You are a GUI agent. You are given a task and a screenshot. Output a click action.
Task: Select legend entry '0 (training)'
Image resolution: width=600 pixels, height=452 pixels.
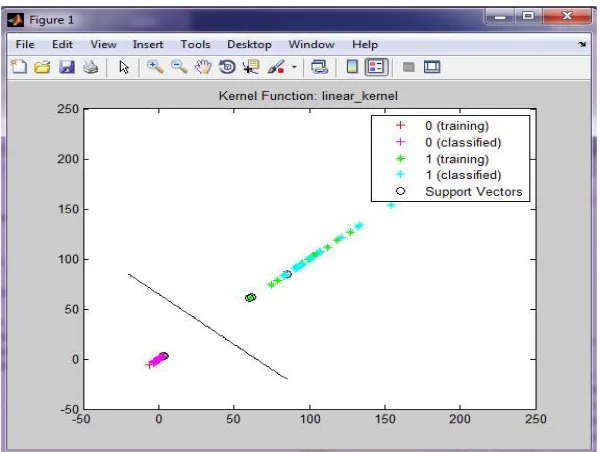click(457, 126)
